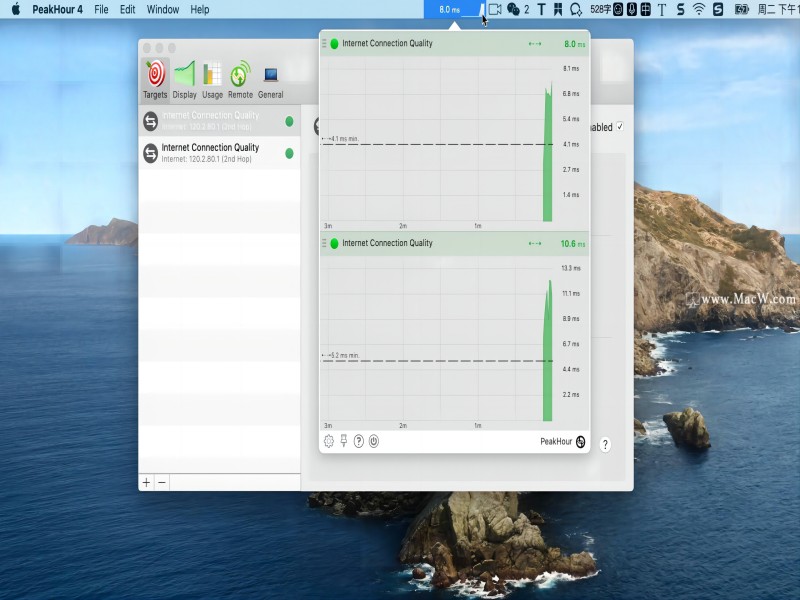This screenshot has height=600, width=800.
Task: Open the File menu
Action: pyautogui.click(x=101, y=9)
